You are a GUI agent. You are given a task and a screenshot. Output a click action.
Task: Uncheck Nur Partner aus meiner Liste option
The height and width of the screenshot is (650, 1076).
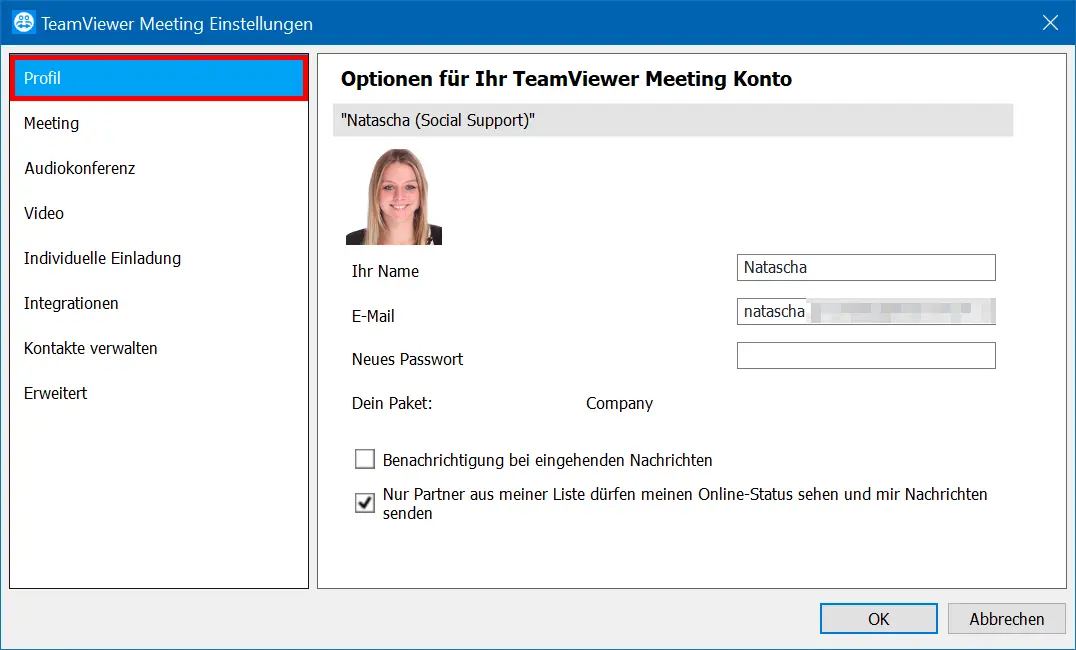coord(364,502)
